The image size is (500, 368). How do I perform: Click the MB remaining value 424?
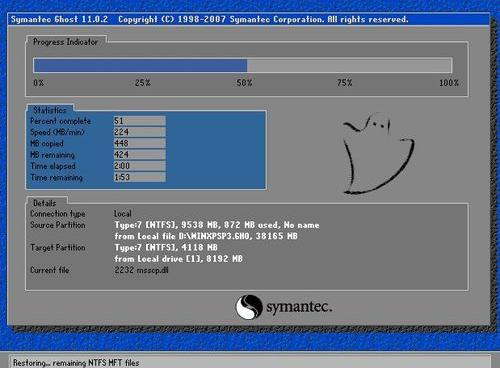tap(139, 155)
